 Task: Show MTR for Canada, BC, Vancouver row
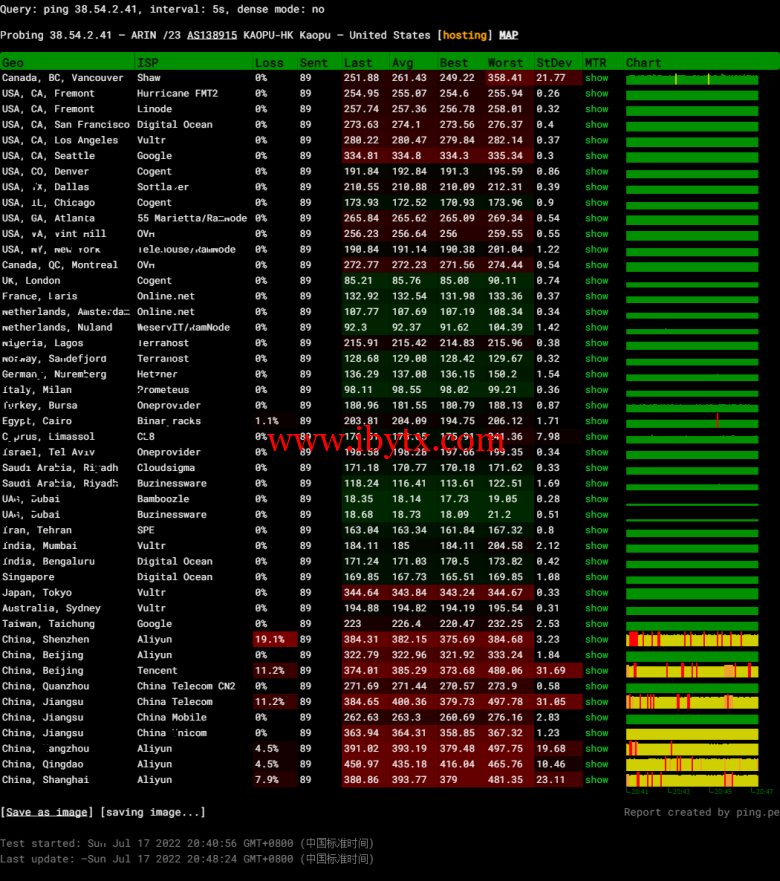pyautogui.click(x=596, y=78)
